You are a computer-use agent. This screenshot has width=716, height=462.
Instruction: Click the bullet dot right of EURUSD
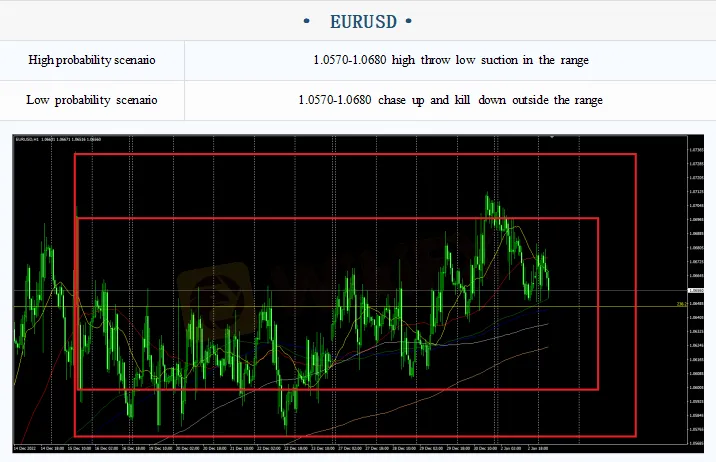click(x=409, y=20)
